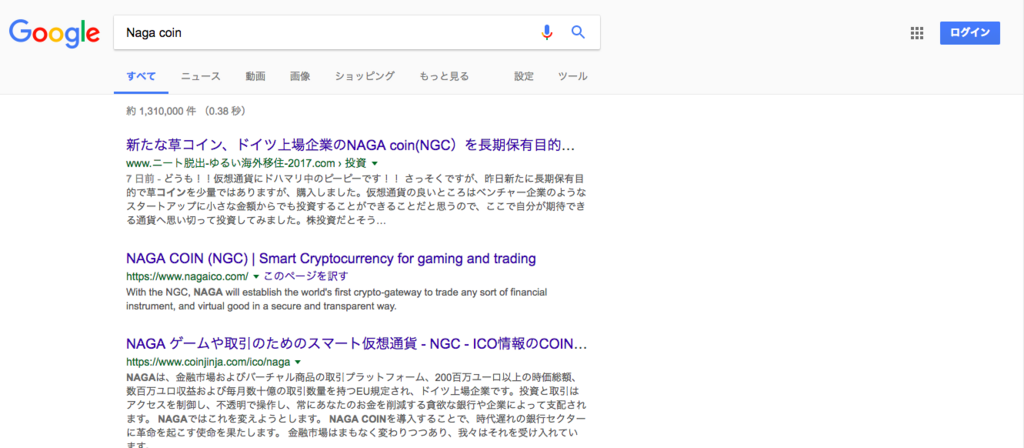Expand dropdown arrow next to 投資 URL
The height and width of the screenshot is (448, 1024).
coord(374,163)
